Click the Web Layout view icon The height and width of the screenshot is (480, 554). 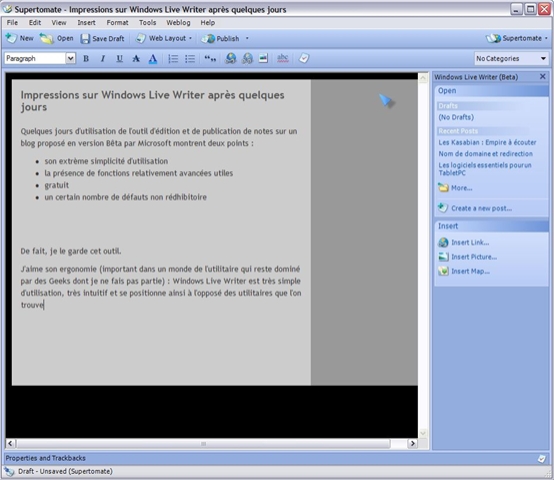[140, 38]
